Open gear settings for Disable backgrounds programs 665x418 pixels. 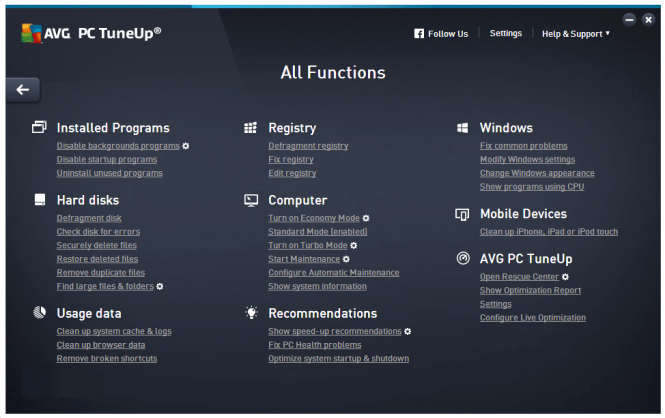186,146
